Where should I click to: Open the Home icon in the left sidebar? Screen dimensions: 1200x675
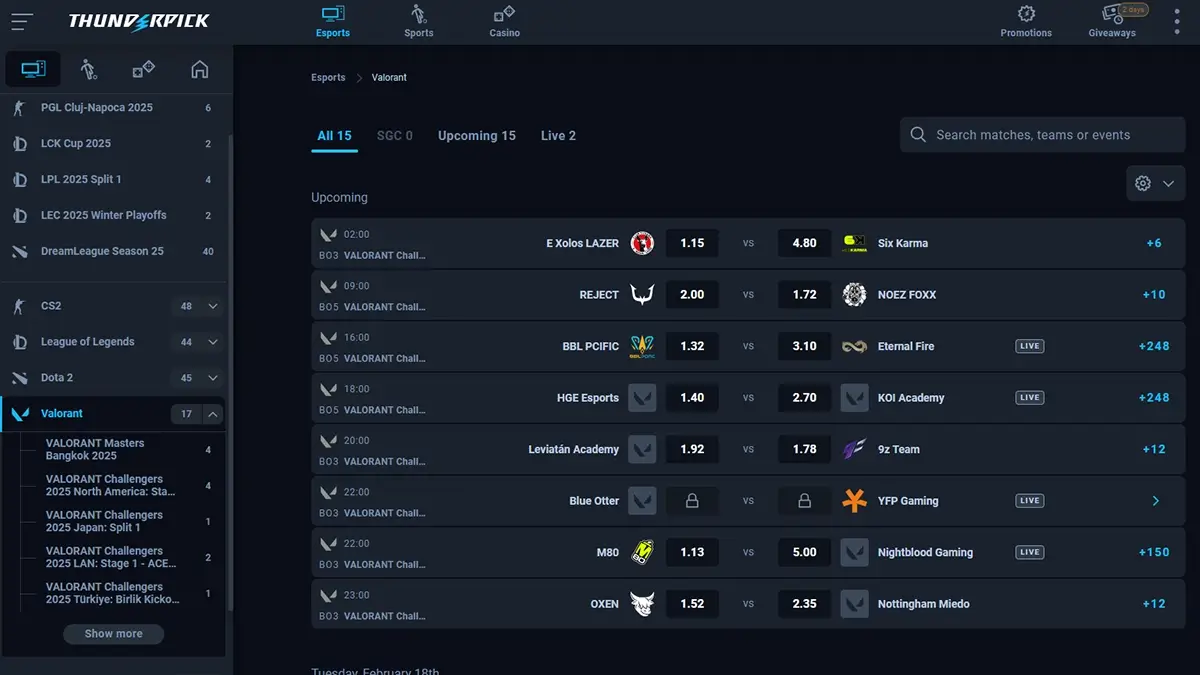(x=199, y=69)
